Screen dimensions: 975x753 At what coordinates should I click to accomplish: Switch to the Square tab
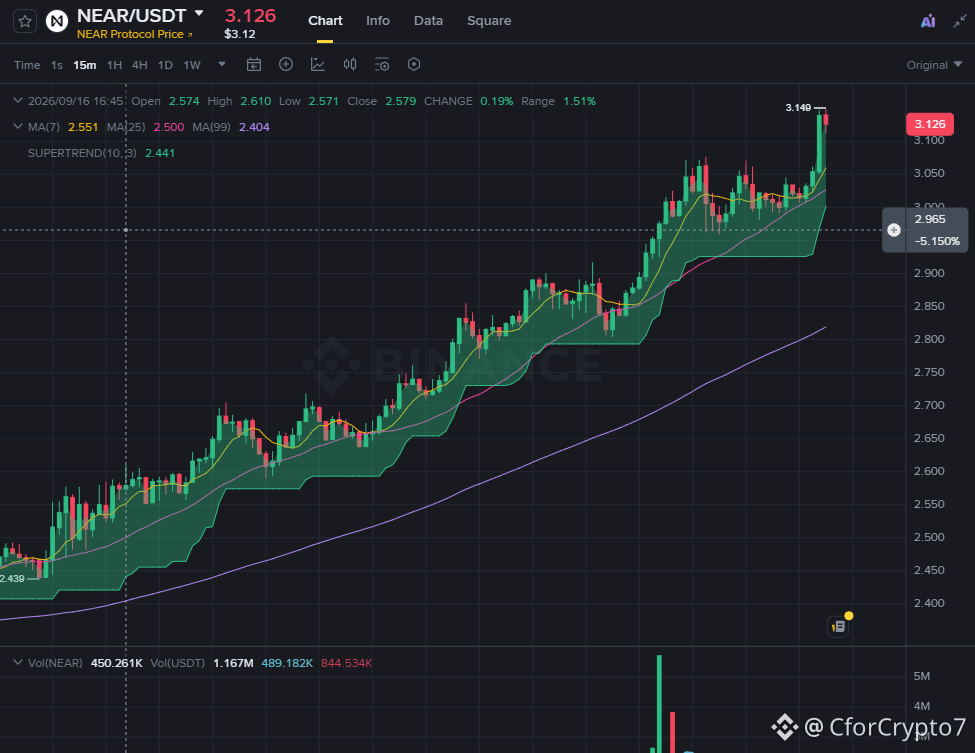click(489, 21)
